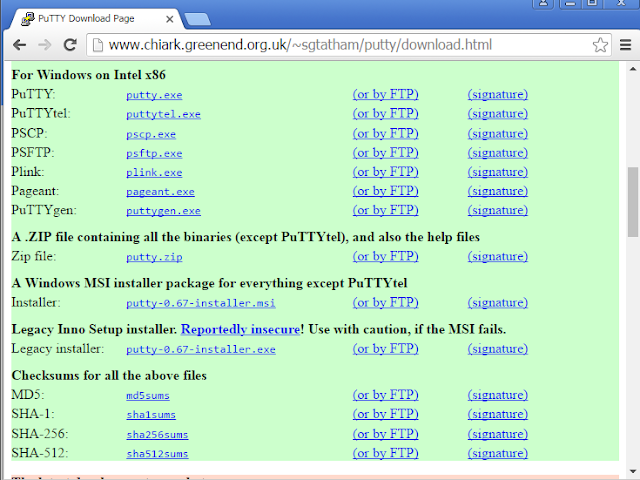Open signature for SHA-1 row
The height and width of the screenshot is (480, 640).
tap(498, 414)
